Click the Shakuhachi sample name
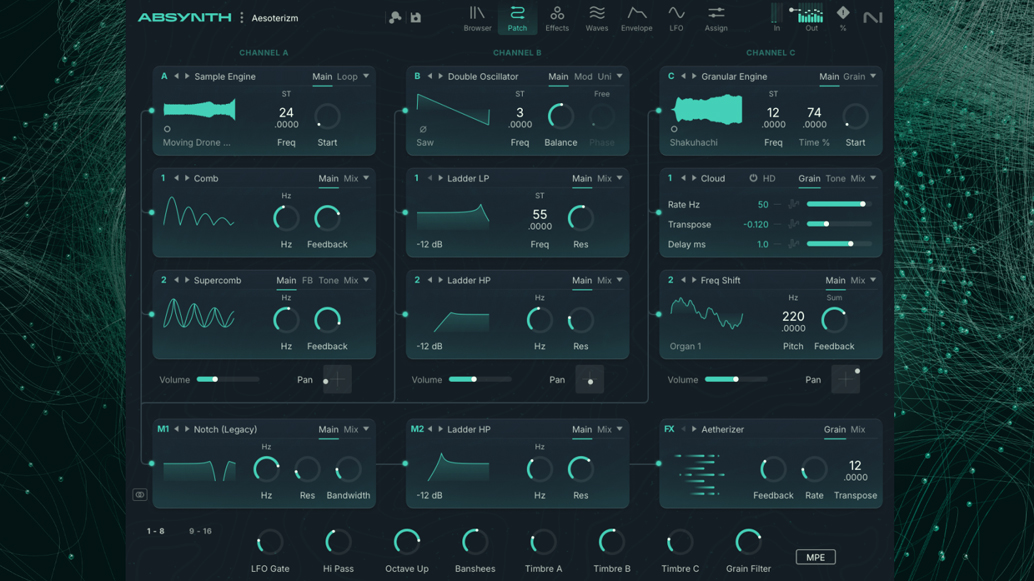 tap(692, 142)
